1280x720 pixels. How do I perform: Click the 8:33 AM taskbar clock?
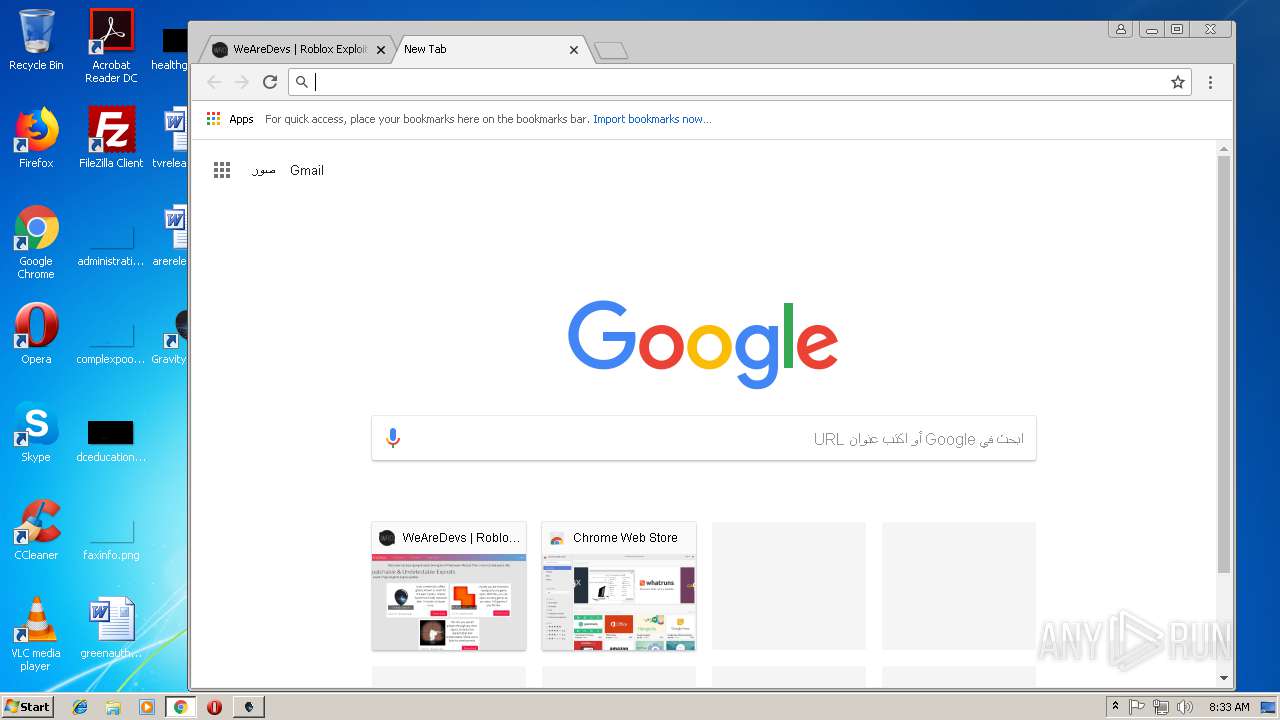tap(1229, 707)
